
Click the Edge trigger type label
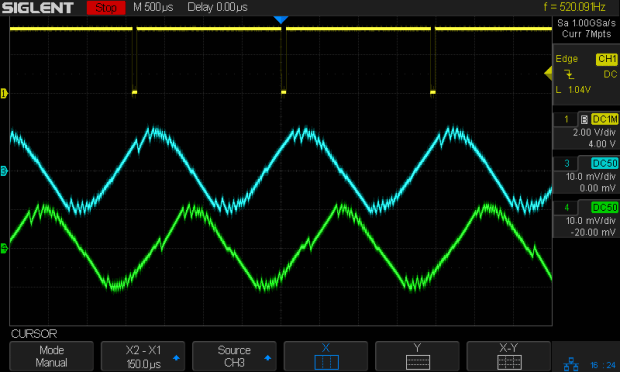pos(567,59)
